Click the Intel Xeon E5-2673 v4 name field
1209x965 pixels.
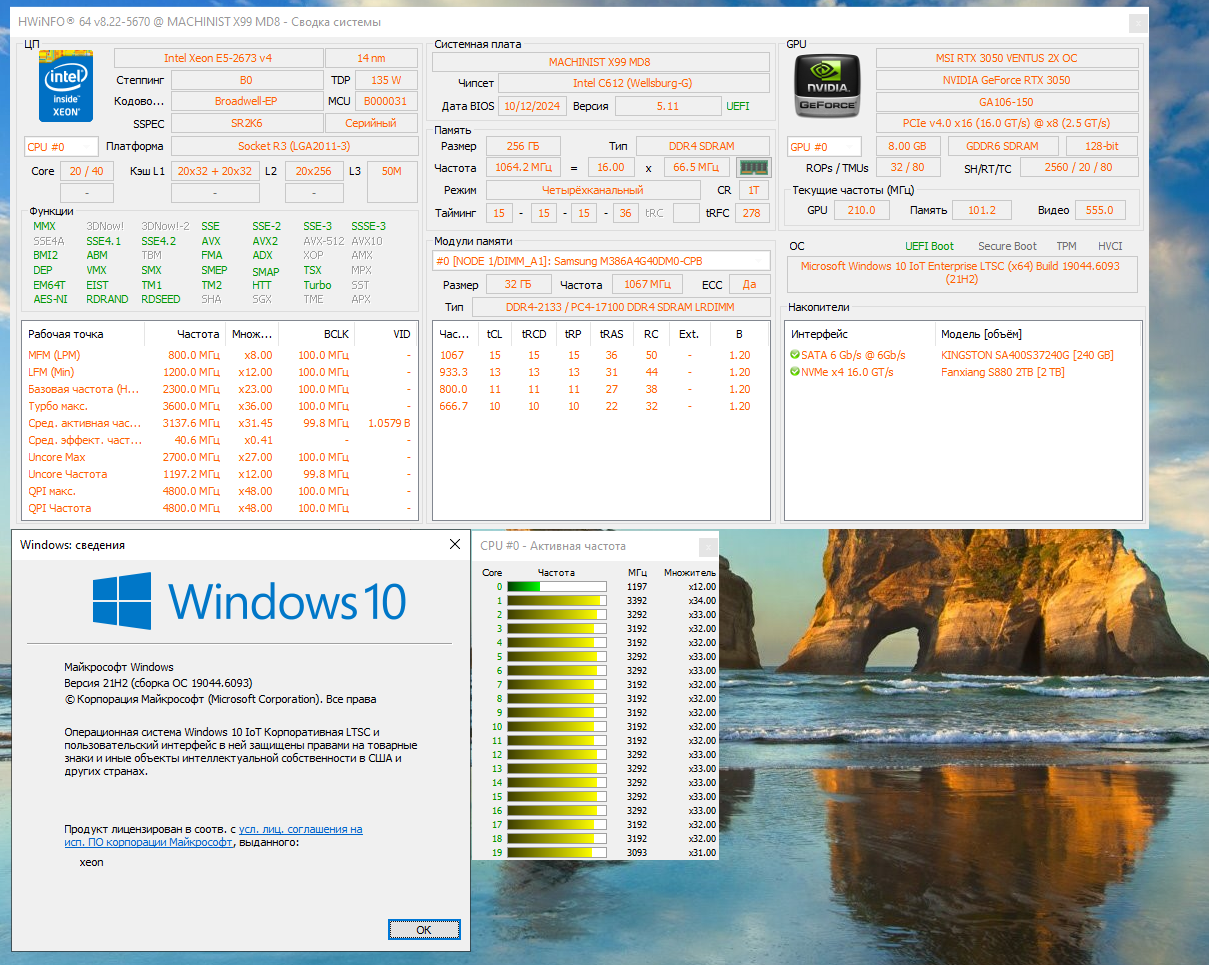coord(218,58)
